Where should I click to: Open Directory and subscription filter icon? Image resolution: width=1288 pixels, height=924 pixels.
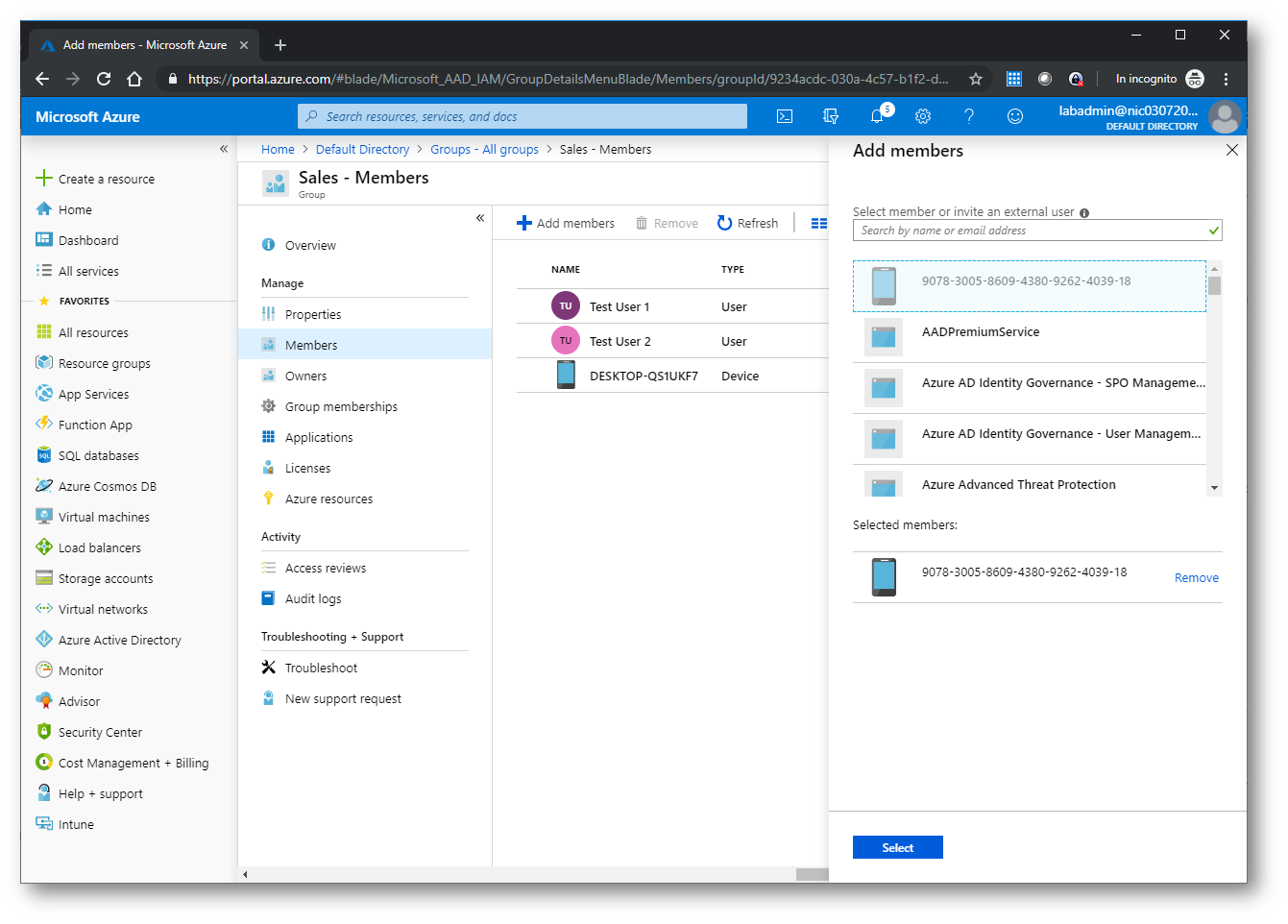click(831, 116)
